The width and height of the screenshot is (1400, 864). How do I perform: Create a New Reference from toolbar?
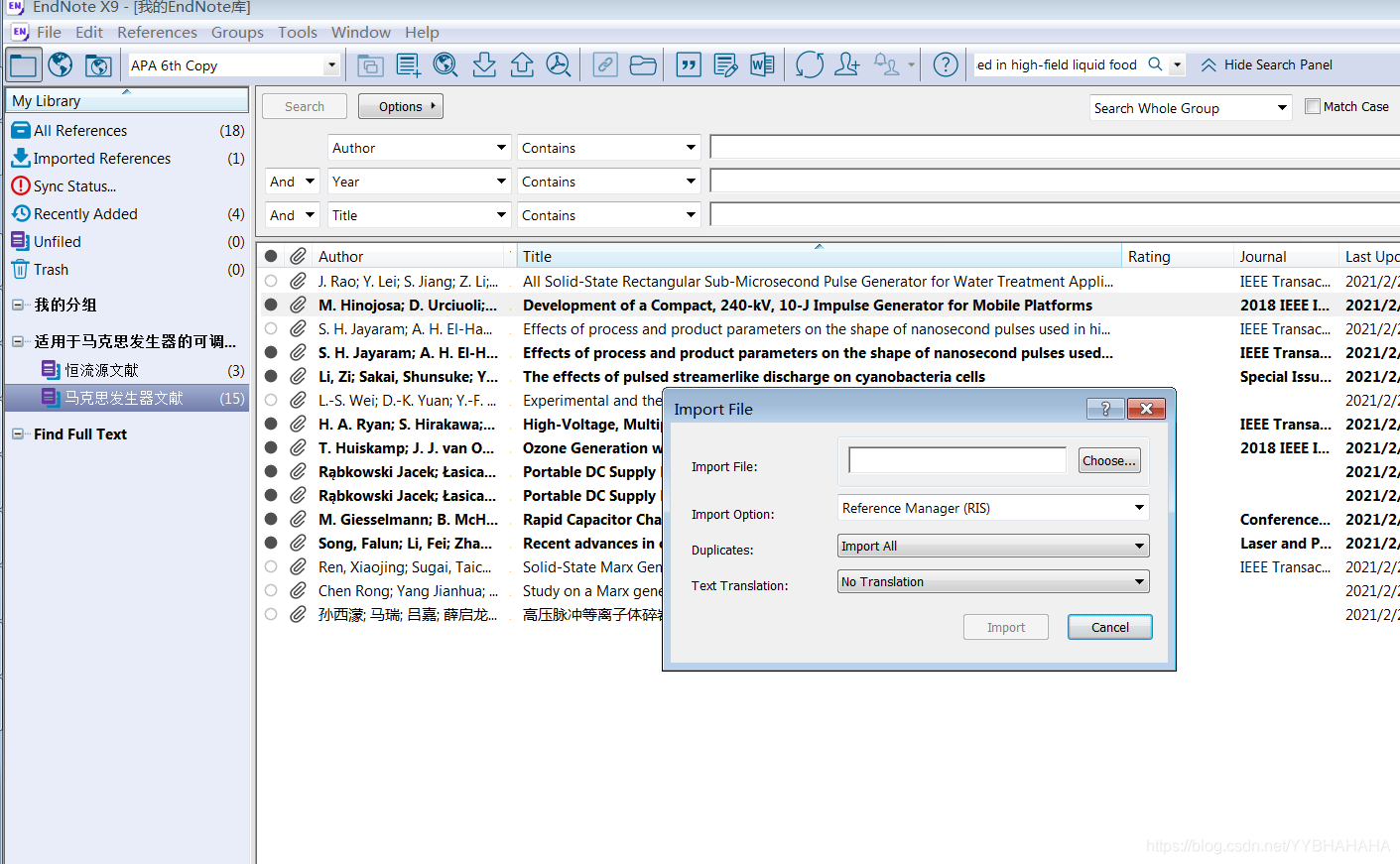click(409, 65)
